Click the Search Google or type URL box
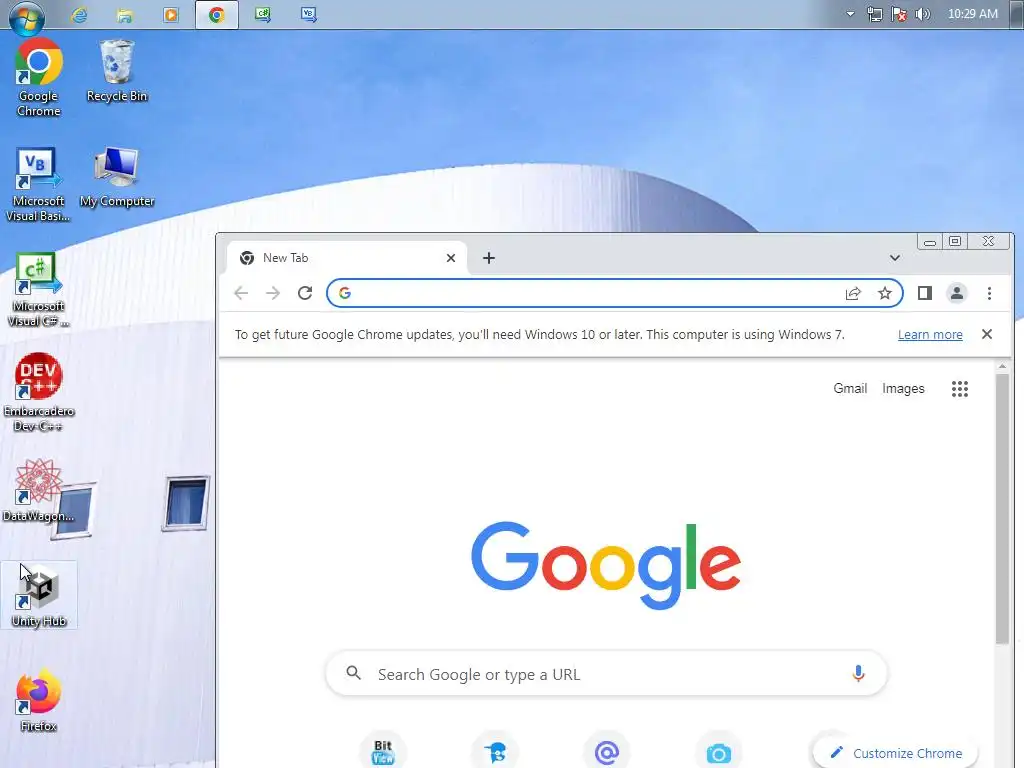This screenshot has width=1024, height=768. (x=606, y=673)
